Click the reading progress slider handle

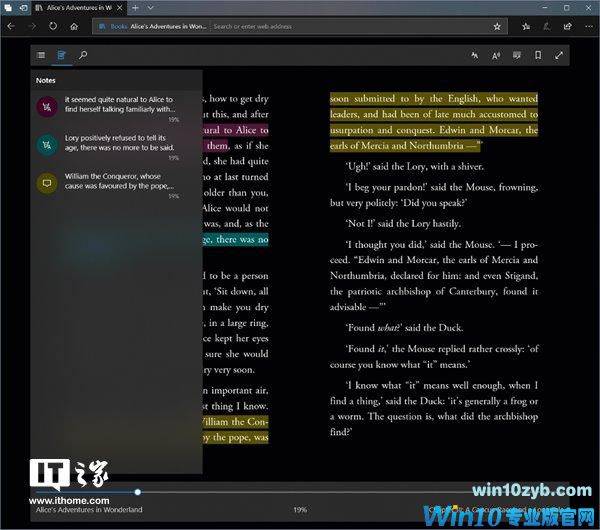coord(137,492)
